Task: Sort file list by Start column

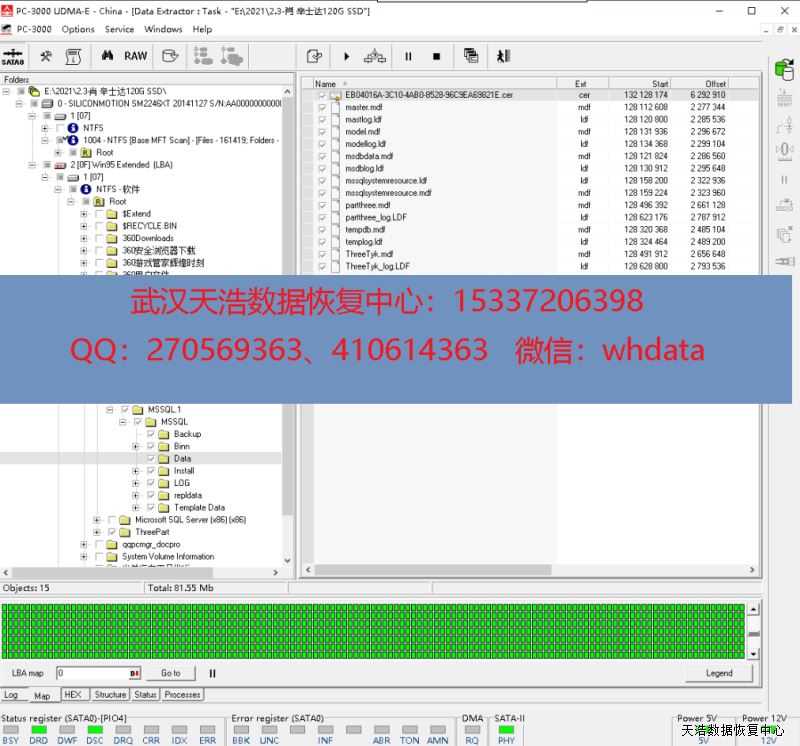Action: pyautogui.click(x=639, y=83)
